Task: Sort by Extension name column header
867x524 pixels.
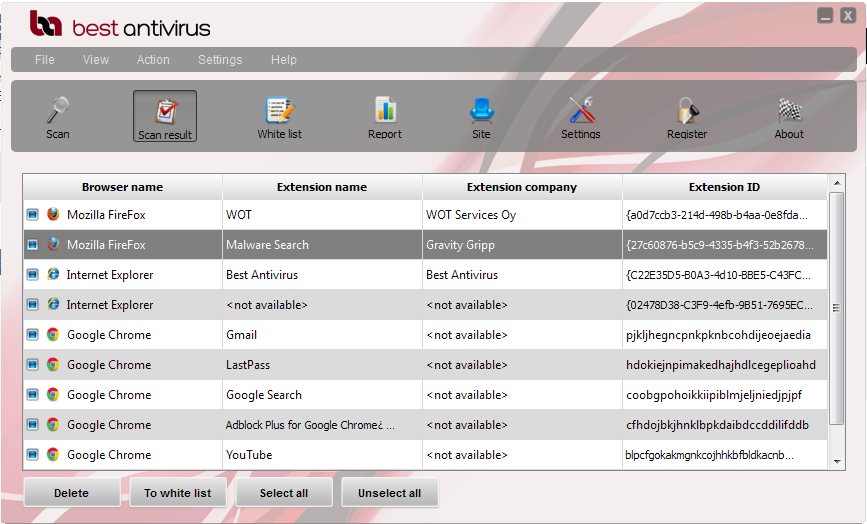Action: (x=322, y=187)
